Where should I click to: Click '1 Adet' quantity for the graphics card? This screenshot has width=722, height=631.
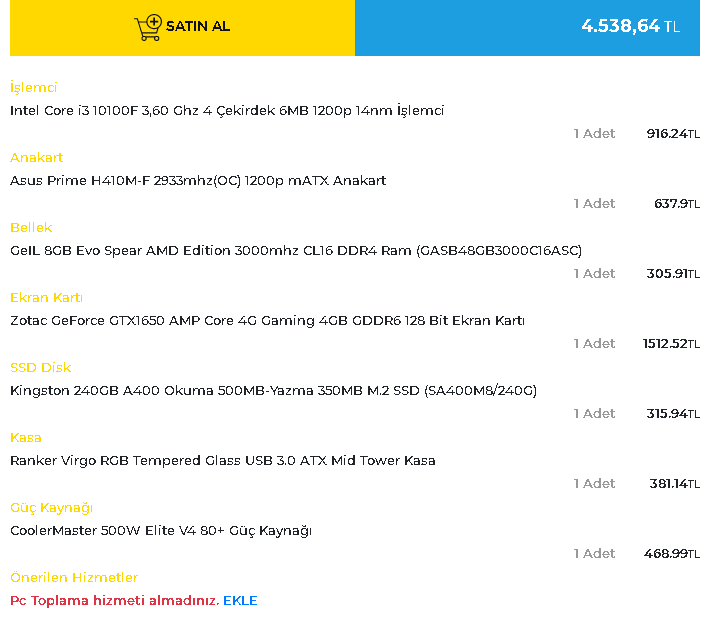pyautogui.click(x=594, y=344)
